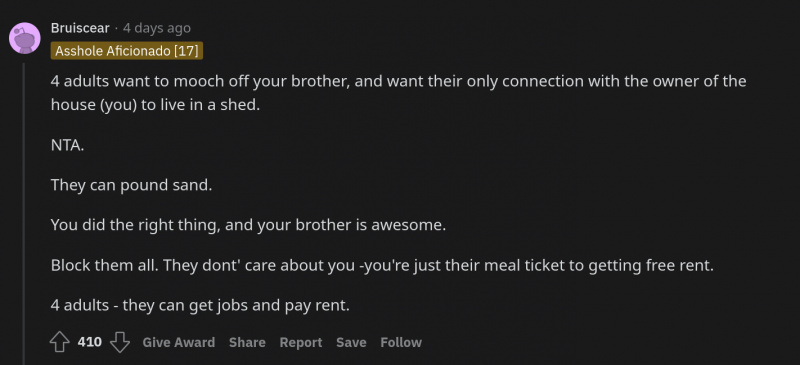Viewport: 800px width, 365px height.
Task: Follow the comment thread
Action: point(401,342)
